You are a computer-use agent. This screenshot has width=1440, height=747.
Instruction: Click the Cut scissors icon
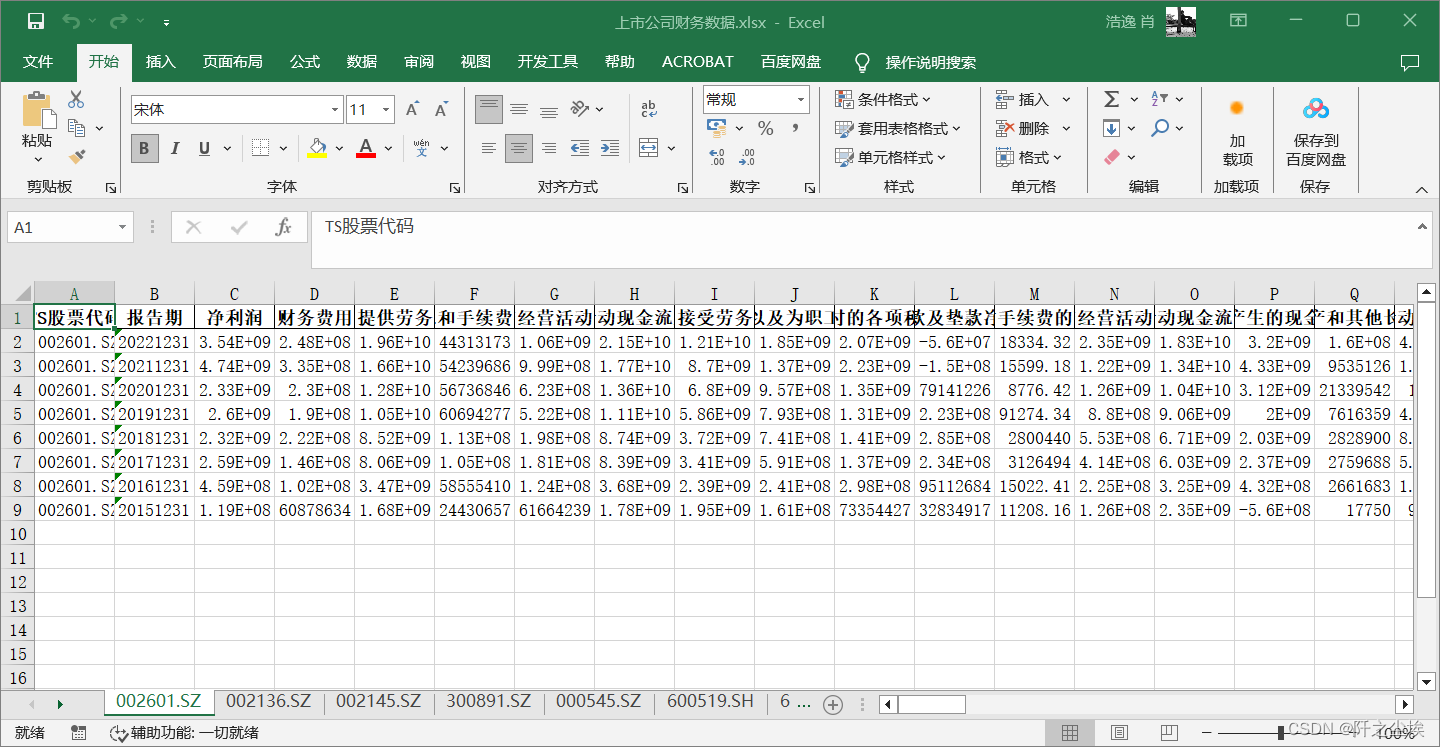(76, 100)
